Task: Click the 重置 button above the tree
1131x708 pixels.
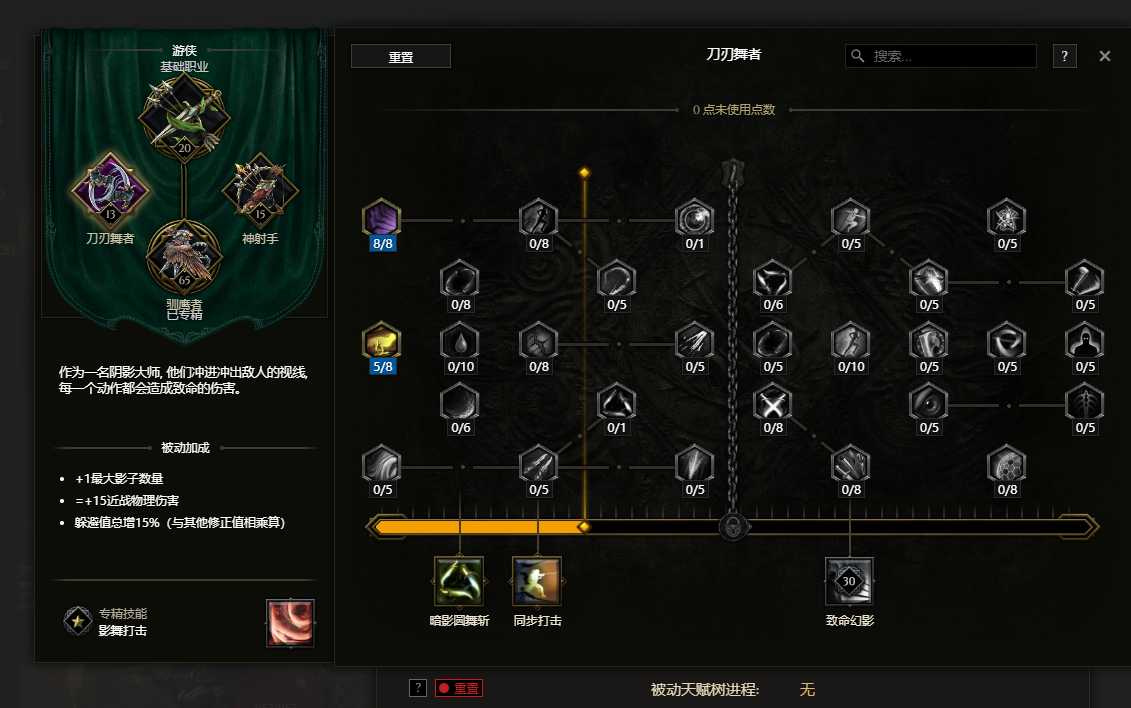Action: tap(401, 56)
